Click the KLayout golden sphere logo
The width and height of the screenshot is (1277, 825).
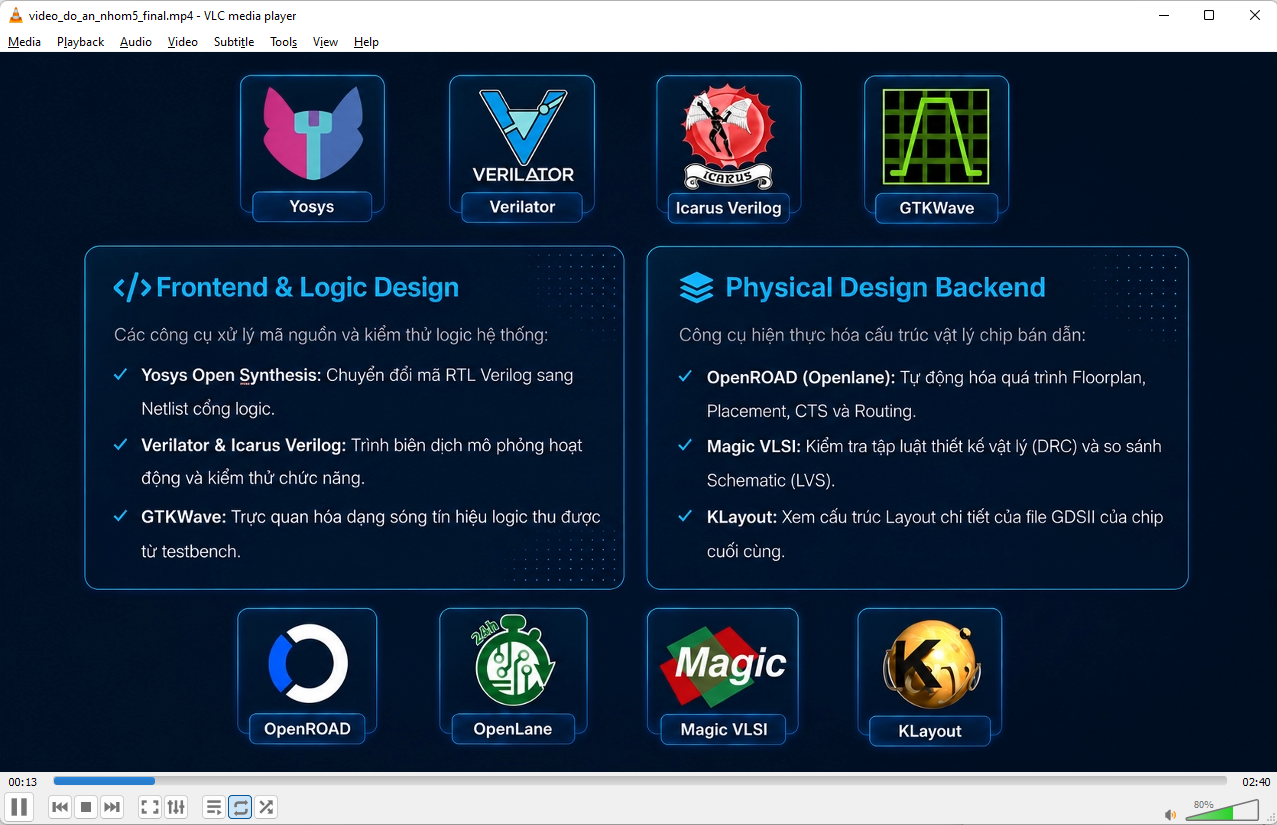pos(930,665)
